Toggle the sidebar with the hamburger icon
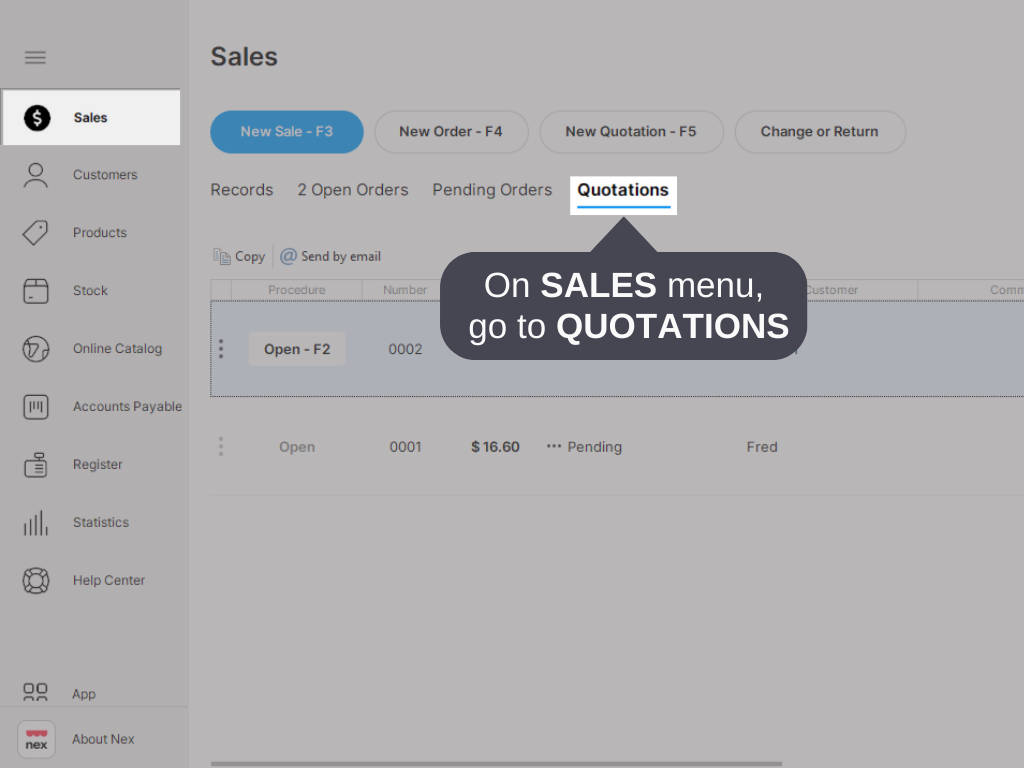The image size is (1024, 768). pos(35,57)
